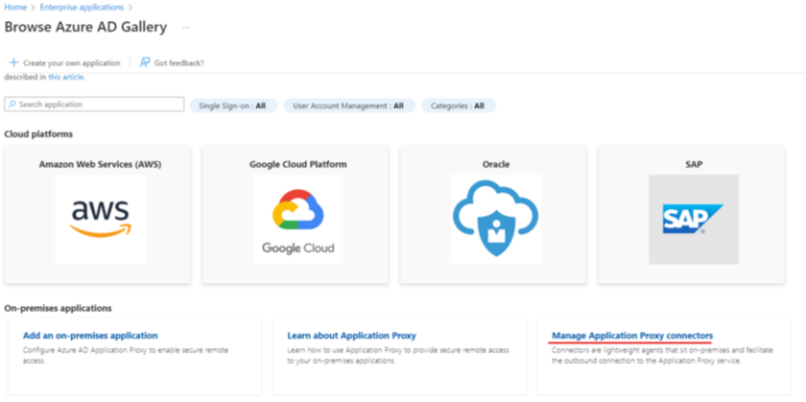Image resolution: width=806 pixels, height=402 pixels.
Task: Go to Home breadcrumb
Action: tap(15, 7)
